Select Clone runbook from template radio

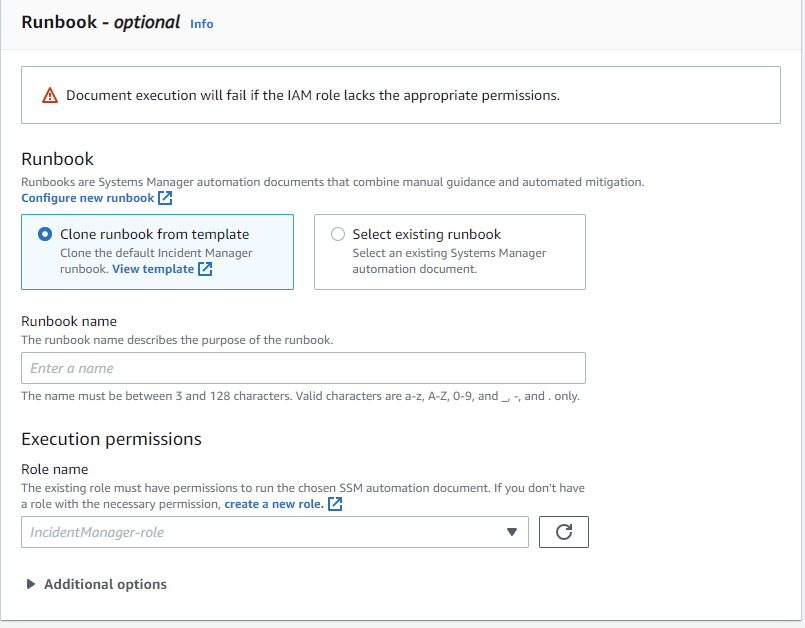coord(45,234)
